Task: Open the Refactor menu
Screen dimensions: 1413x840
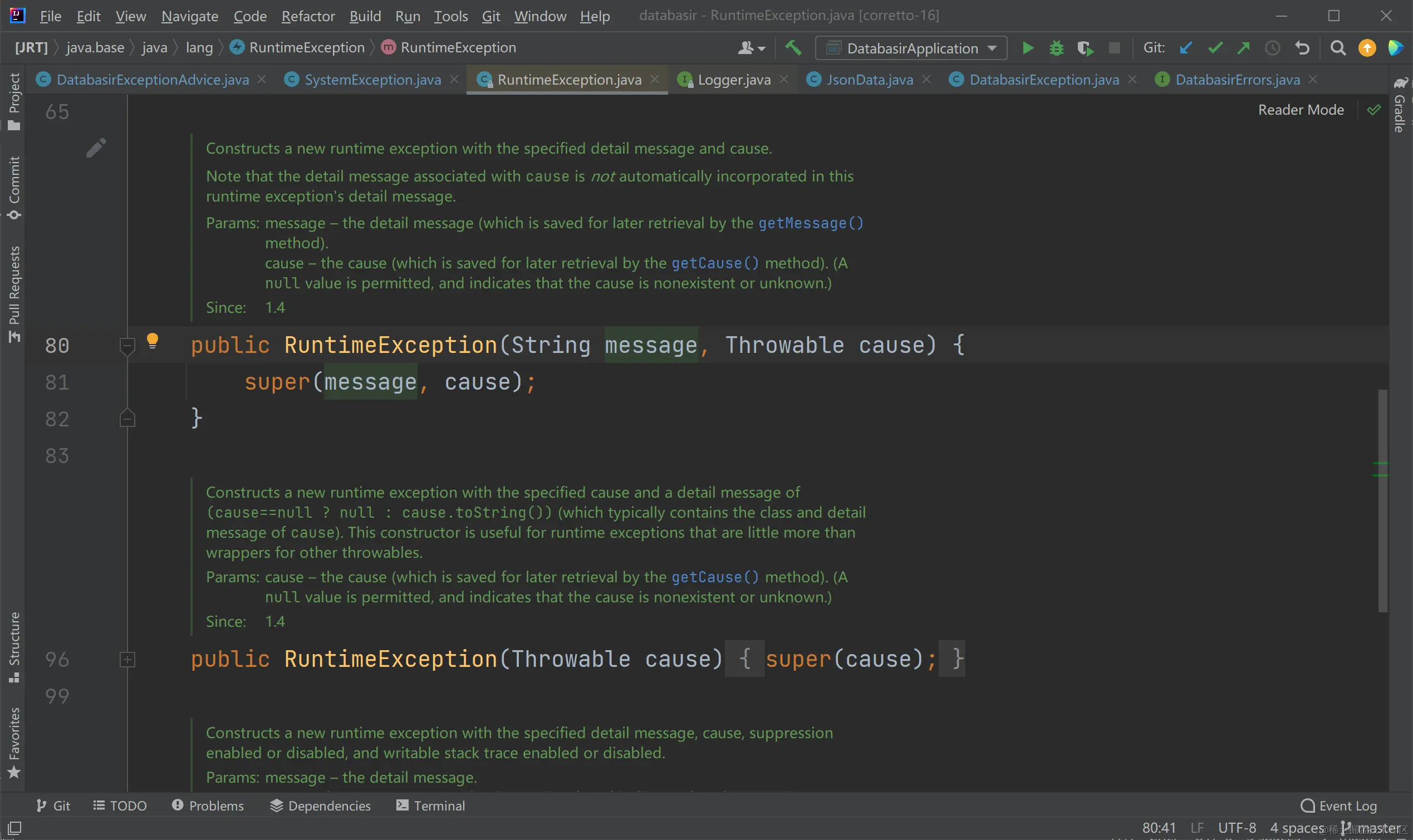Action: pyautogui.click(x=308, y=16)
